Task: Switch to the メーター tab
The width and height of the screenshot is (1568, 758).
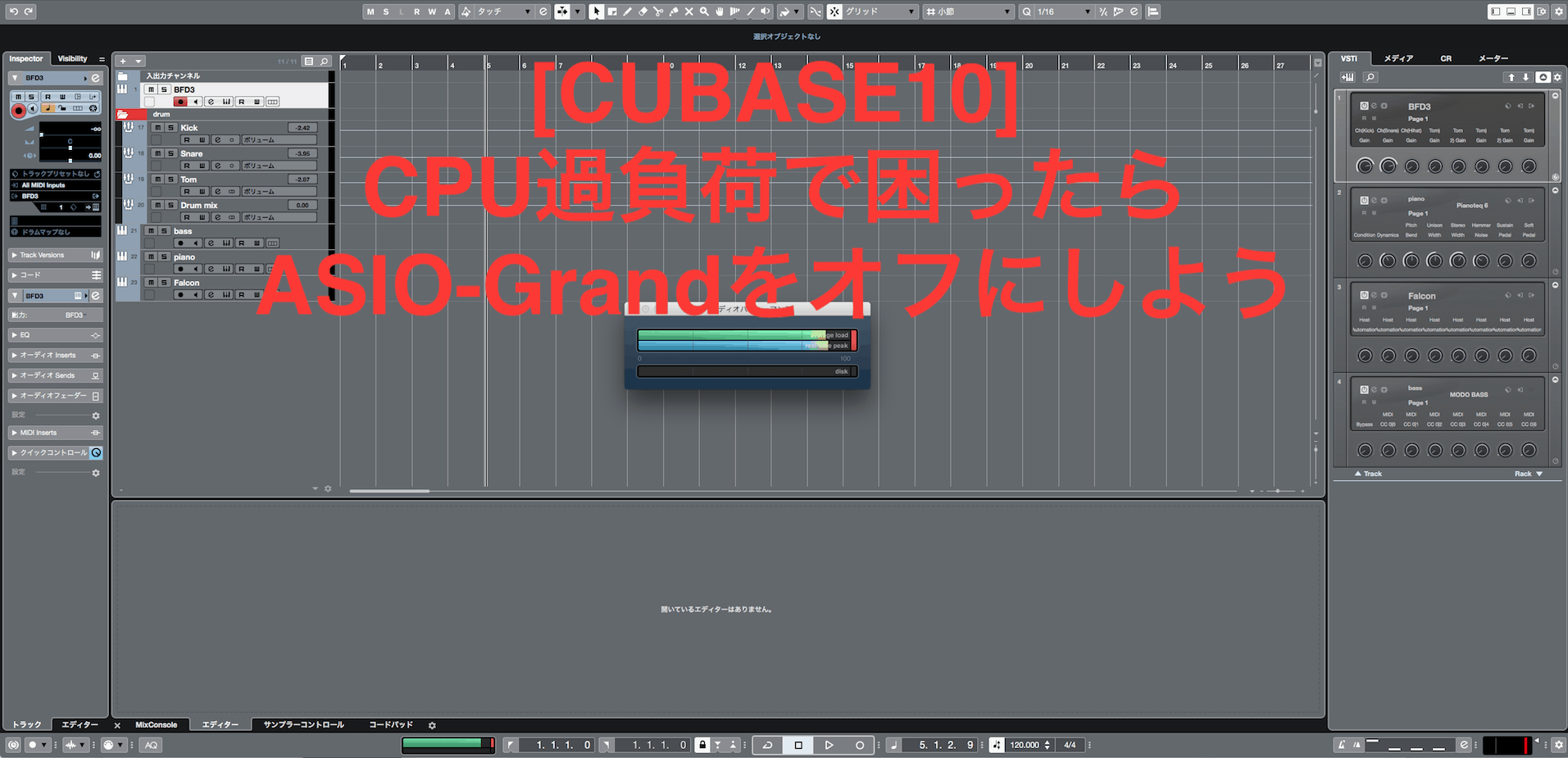Action: pyautogui.click(x=1493, y=59)
